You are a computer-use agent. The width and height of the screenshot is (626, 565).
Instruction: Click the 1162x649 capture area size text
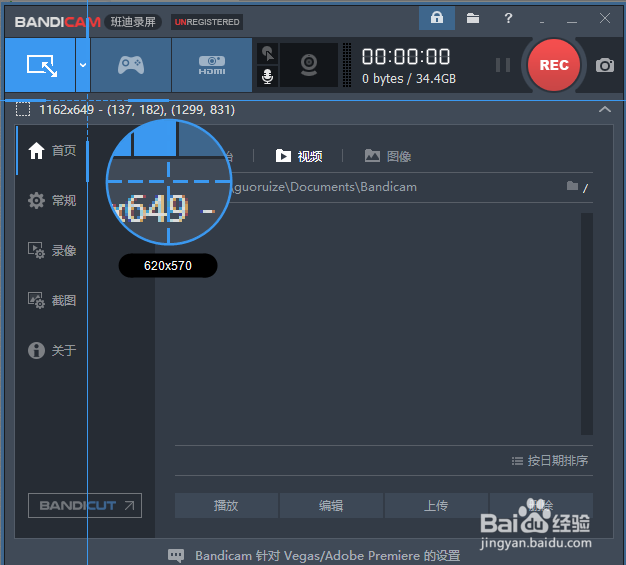[67, 109]
